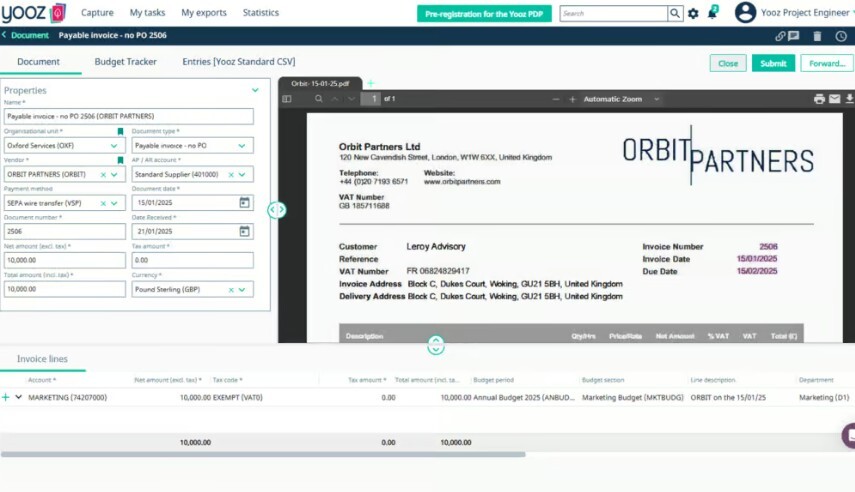Screen dimensions: 855x492
Task: Click the horizontal scrollbar under invoice lines
Action: pos(263,454)
